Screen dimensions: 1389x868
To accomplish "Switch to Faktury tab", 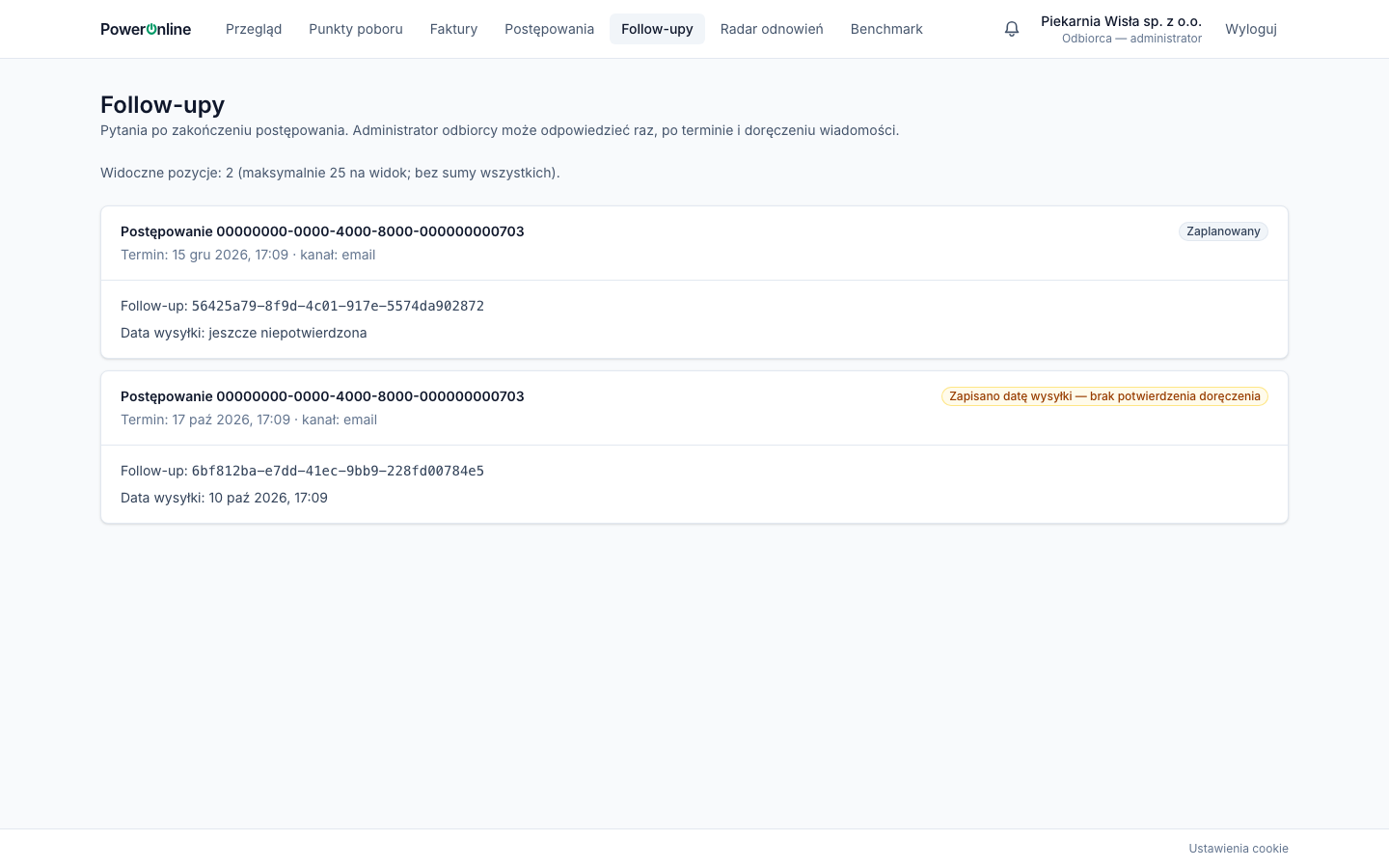I will (x=453, y=29).
